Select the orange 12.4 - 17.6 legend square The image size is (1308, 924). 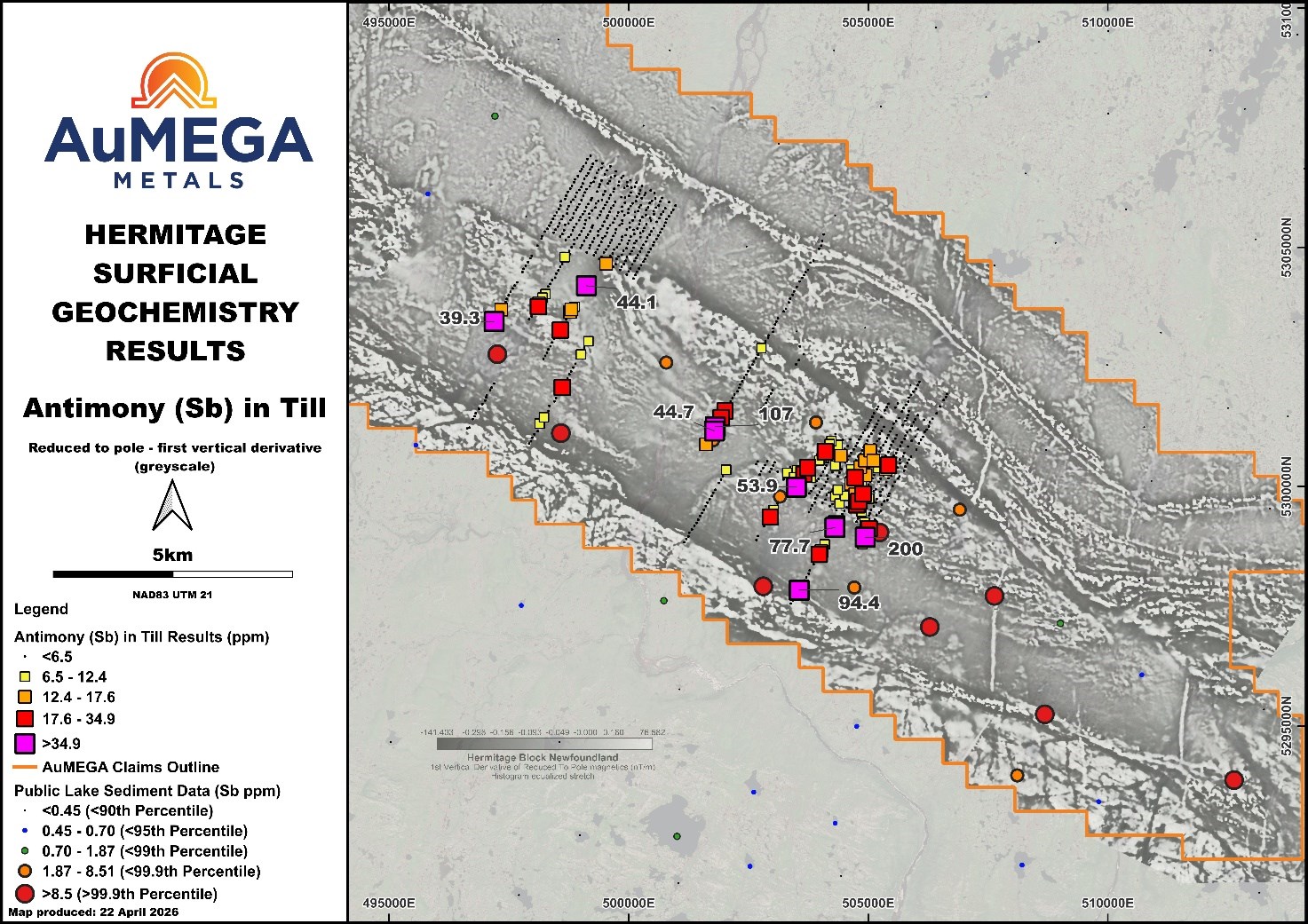tap(25, 698)
